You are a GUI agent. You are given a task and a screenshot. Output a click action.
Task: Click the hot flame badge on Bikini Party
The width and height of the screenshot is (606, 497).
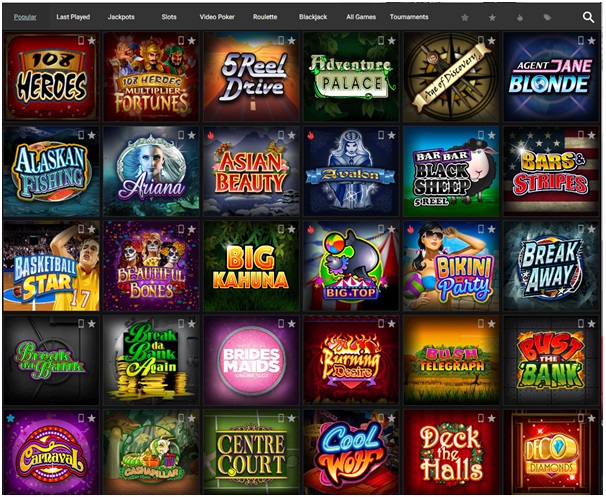[410, 230]
